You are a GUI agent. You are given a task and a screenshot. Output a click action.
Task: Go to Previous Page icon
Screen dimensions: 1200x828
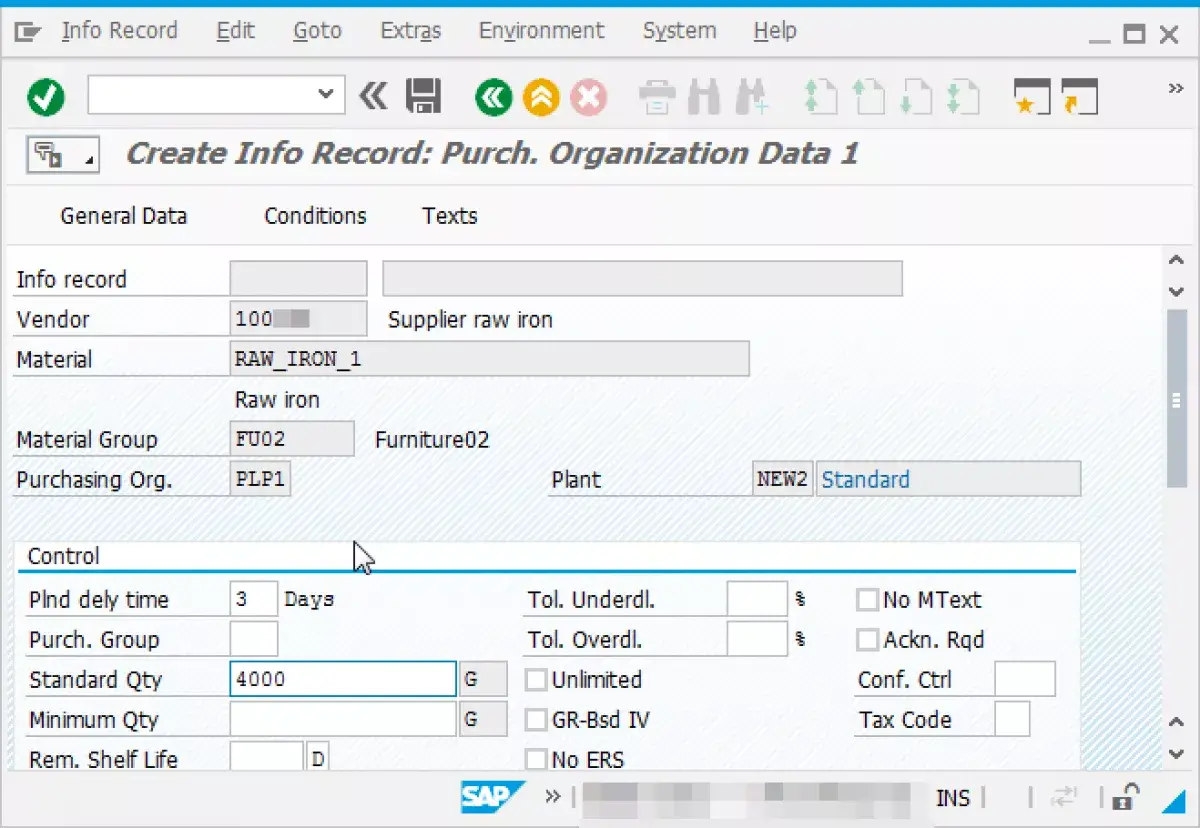868,96
